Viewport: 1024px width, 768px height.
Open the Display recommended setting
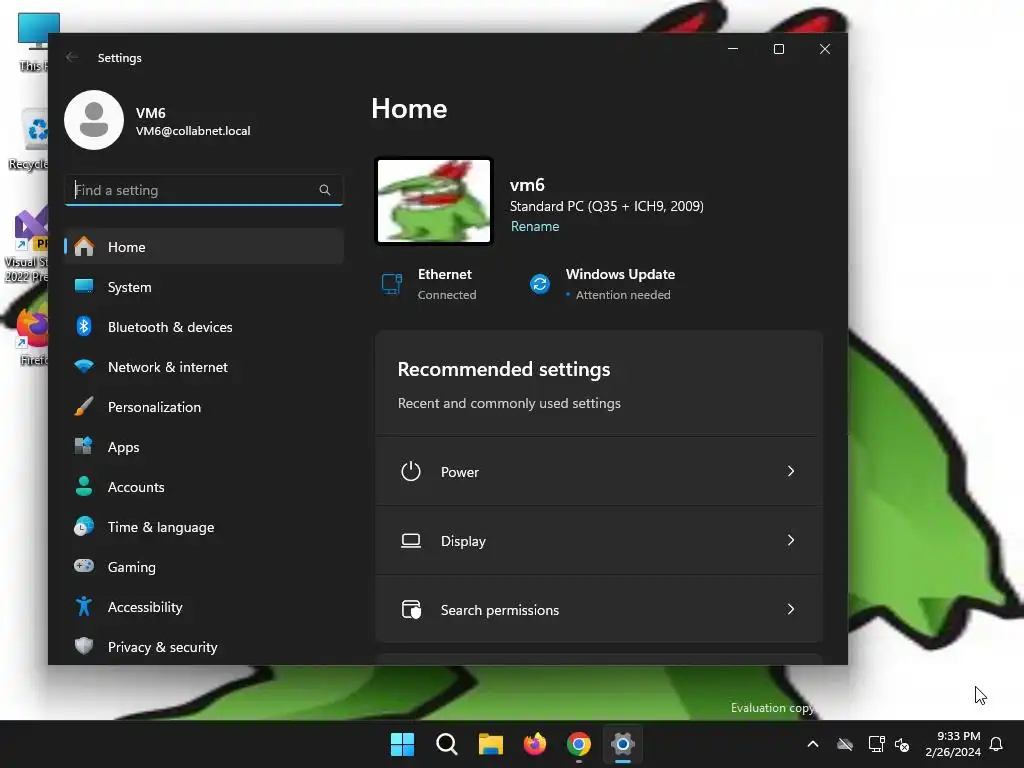click(x=599, y=541)
